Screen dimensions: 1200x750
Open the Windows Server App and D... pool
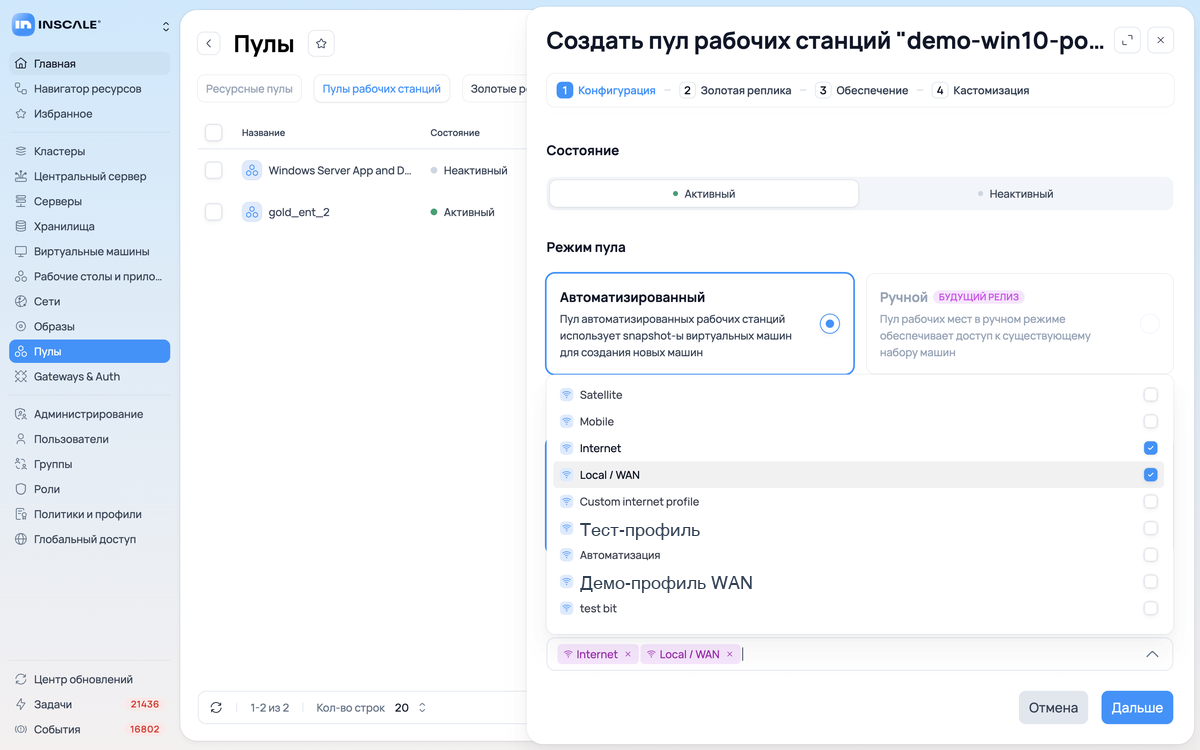(340, 170)
